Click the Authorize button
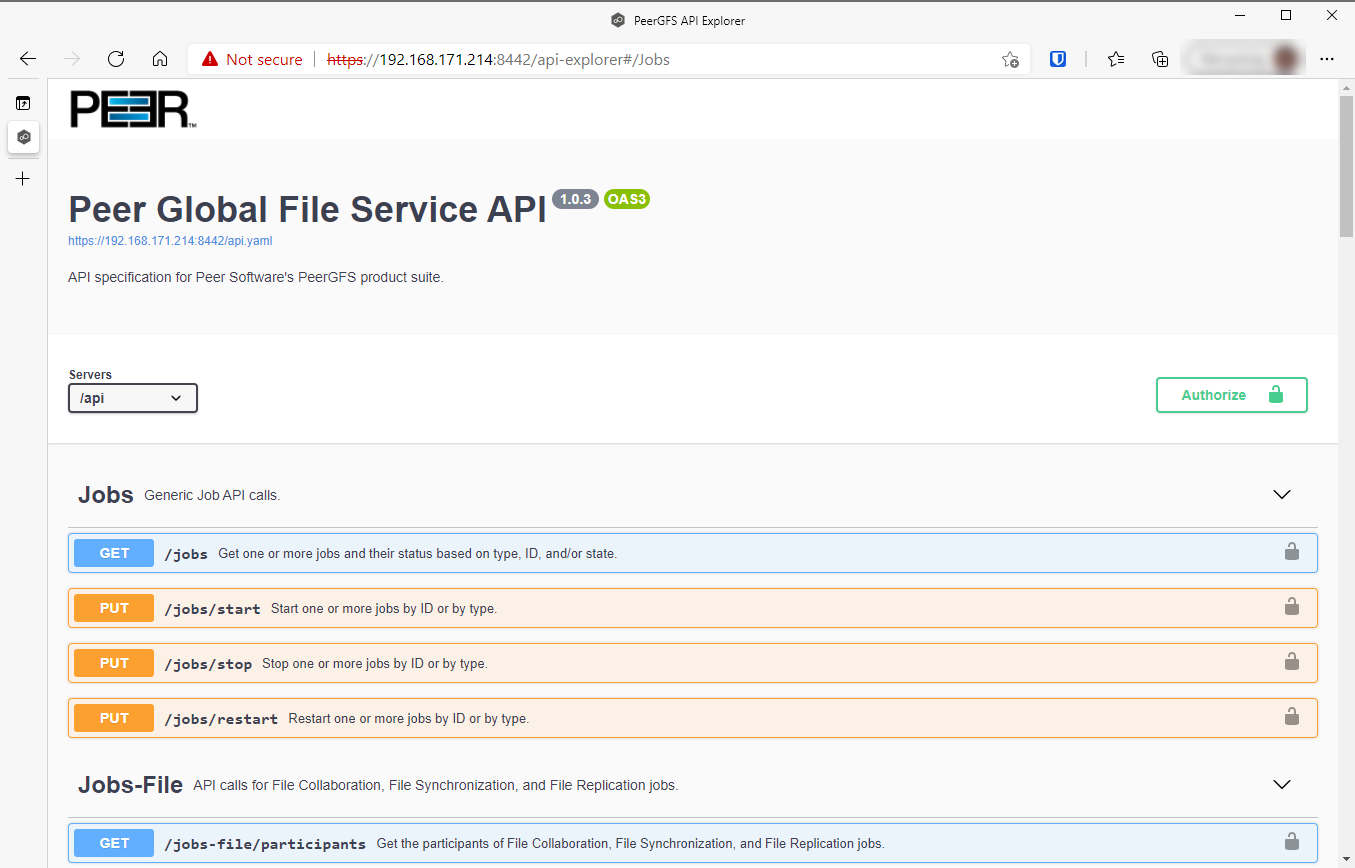The width and height of the screenshot is (1355, 868). (1231, 395)
